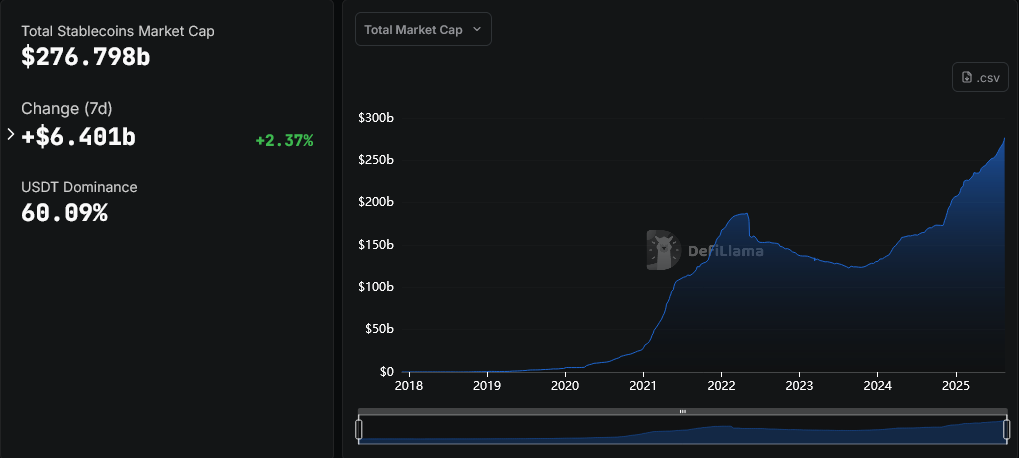Click the $300b y-axis label
Screen dimensions: 1019x458
(376, 118)
